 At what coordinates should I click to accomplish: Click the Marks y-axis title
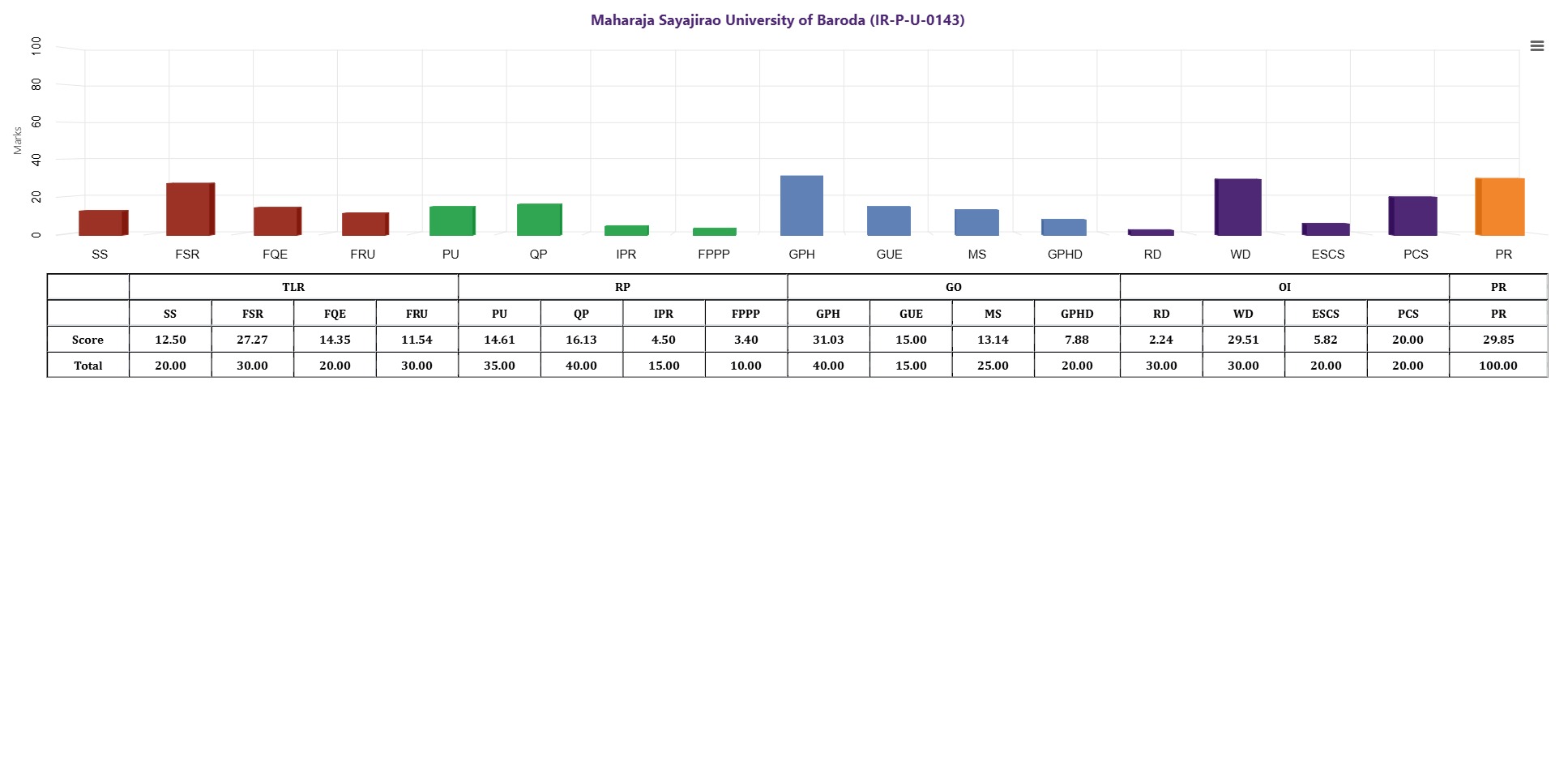(x=18, y=140)
